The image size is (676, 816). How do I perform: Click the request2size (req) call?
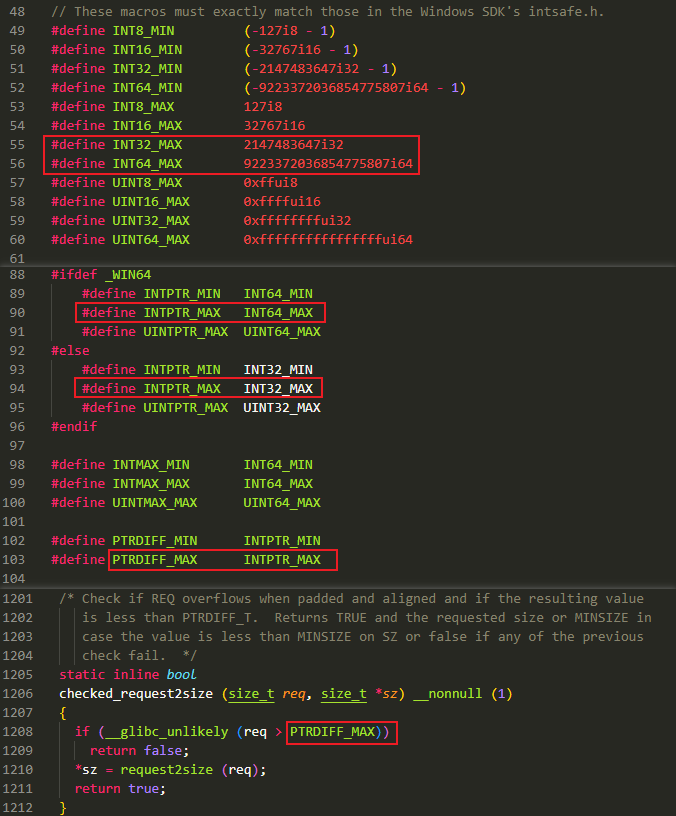192,770
